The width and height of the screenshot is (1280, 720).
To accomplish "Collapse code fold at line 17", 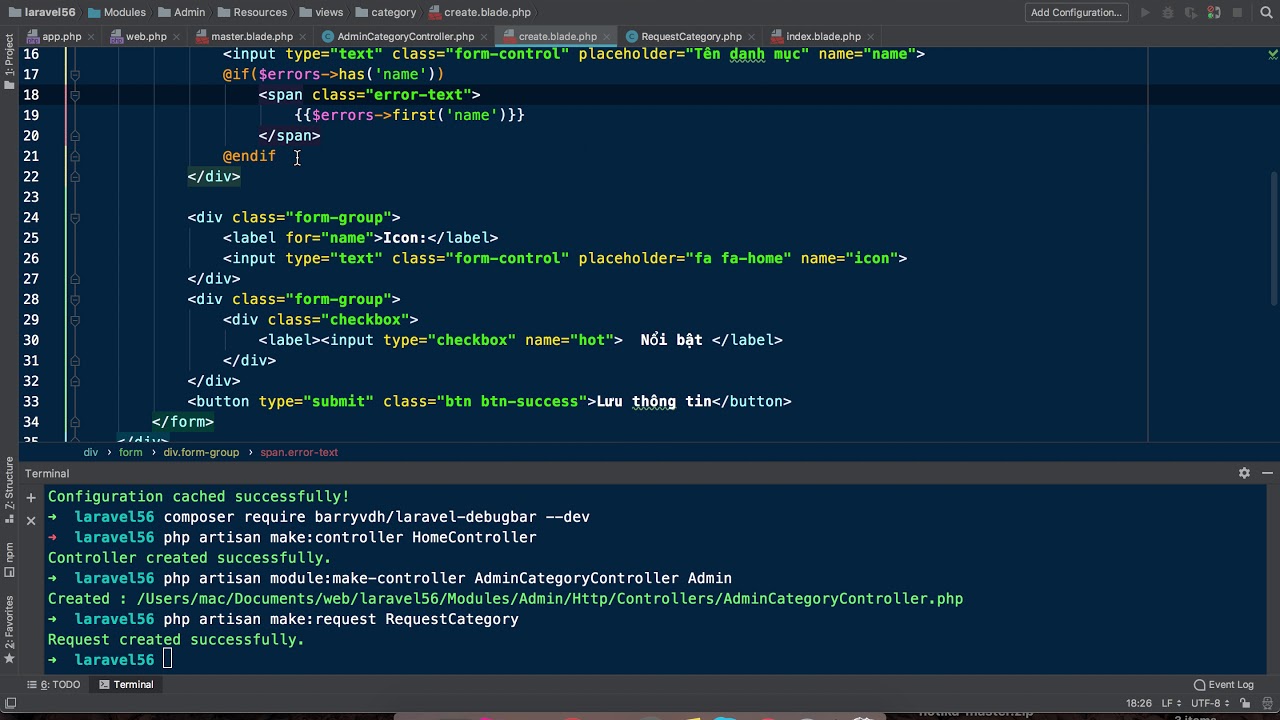I will [x=74, y=74].
